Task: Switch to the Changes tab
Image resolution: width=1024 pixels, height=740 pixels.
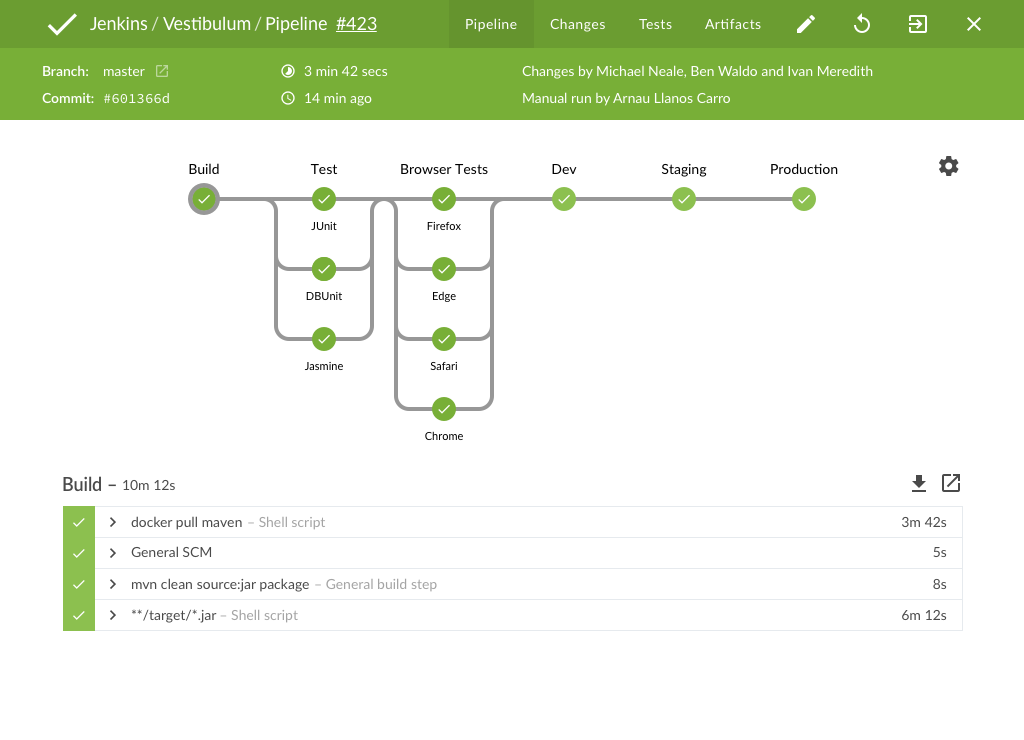Action: [x=578, y=24]
